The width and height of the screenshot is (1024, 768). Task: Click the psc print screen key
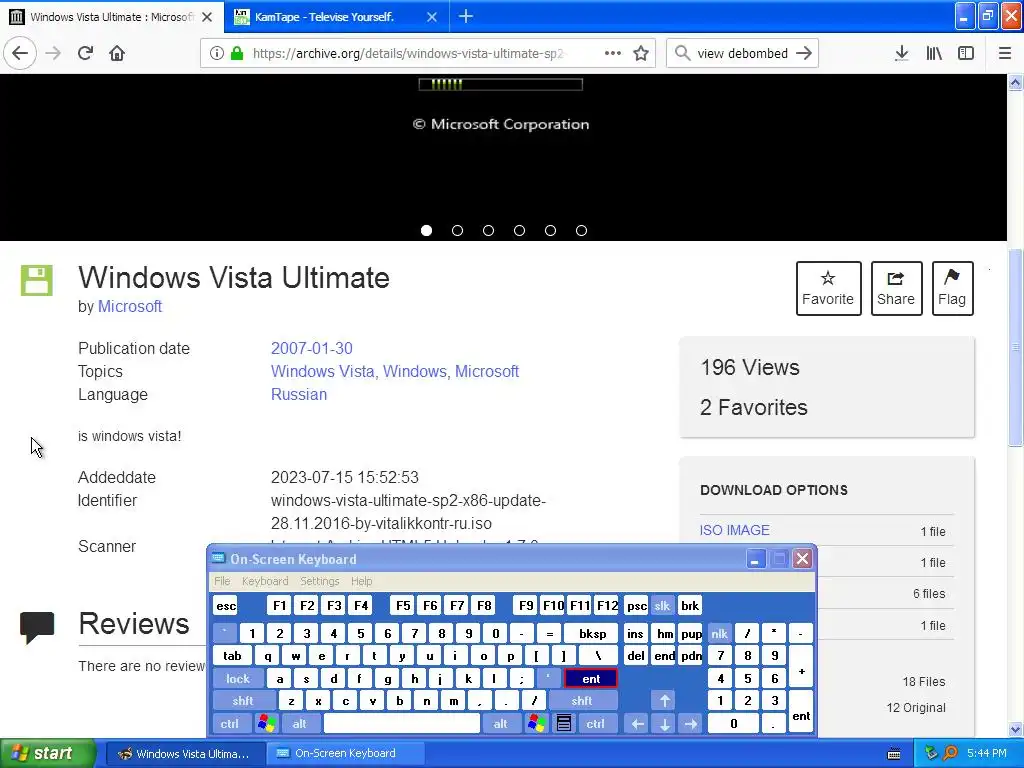coord(637,605)
